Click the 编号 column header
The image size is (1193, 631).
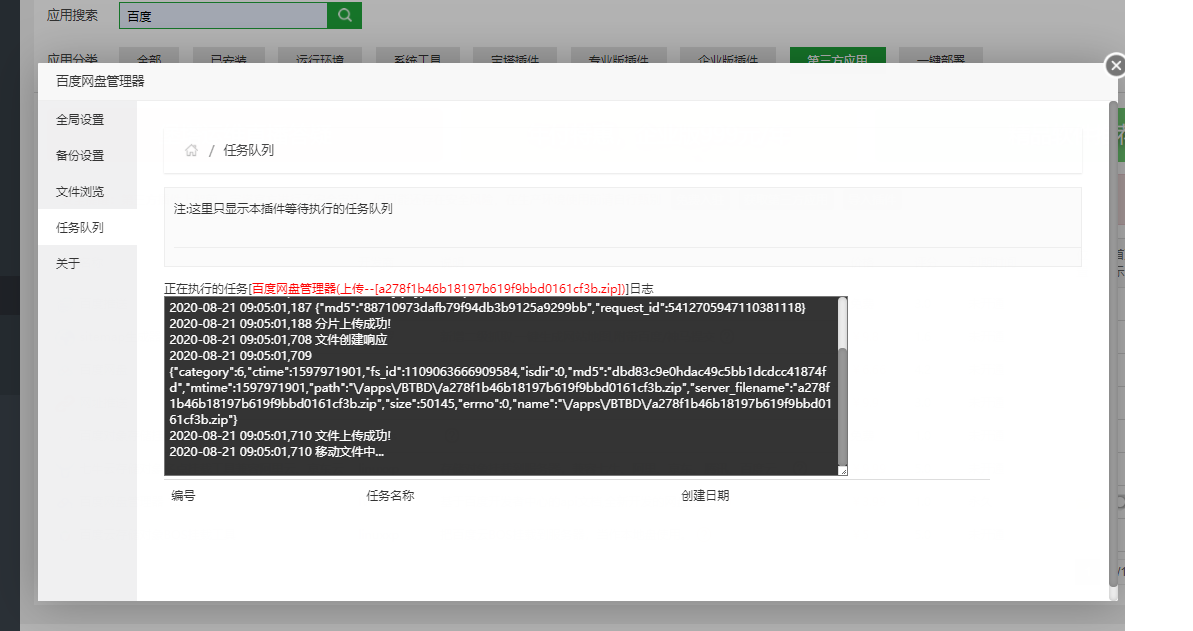coord(183,496)
